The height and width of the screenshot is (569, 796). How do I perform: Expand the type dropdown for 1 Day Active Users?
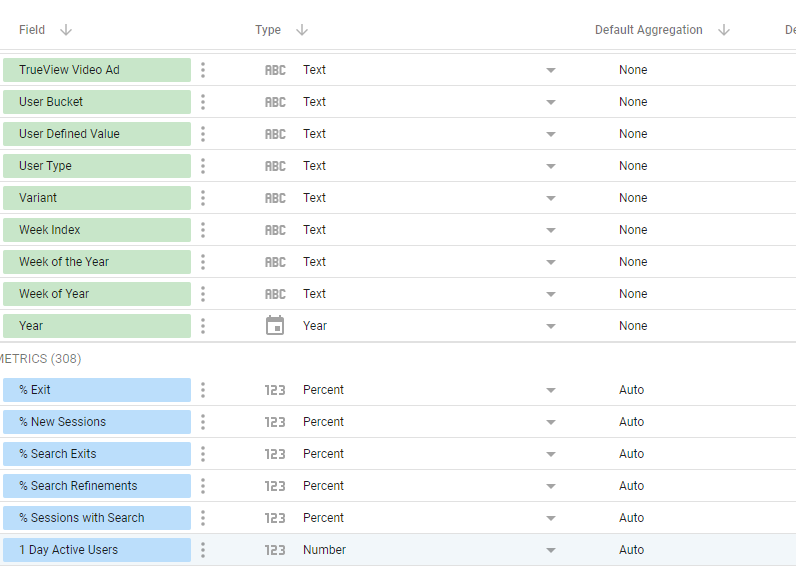pos(550,550)
